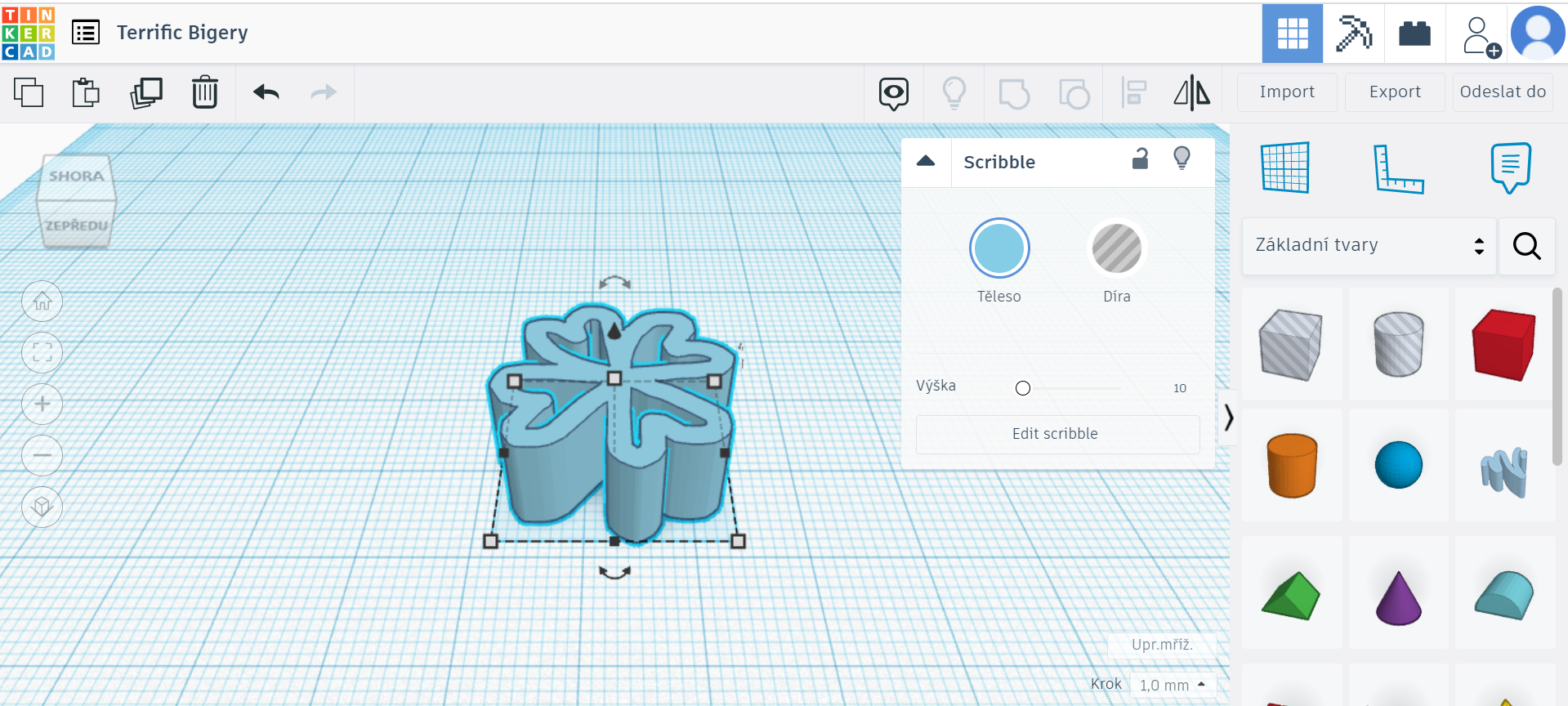Search shapes with magnifier icon
This screenshot has width=1568, height=706.
[x=1526, y=245]
